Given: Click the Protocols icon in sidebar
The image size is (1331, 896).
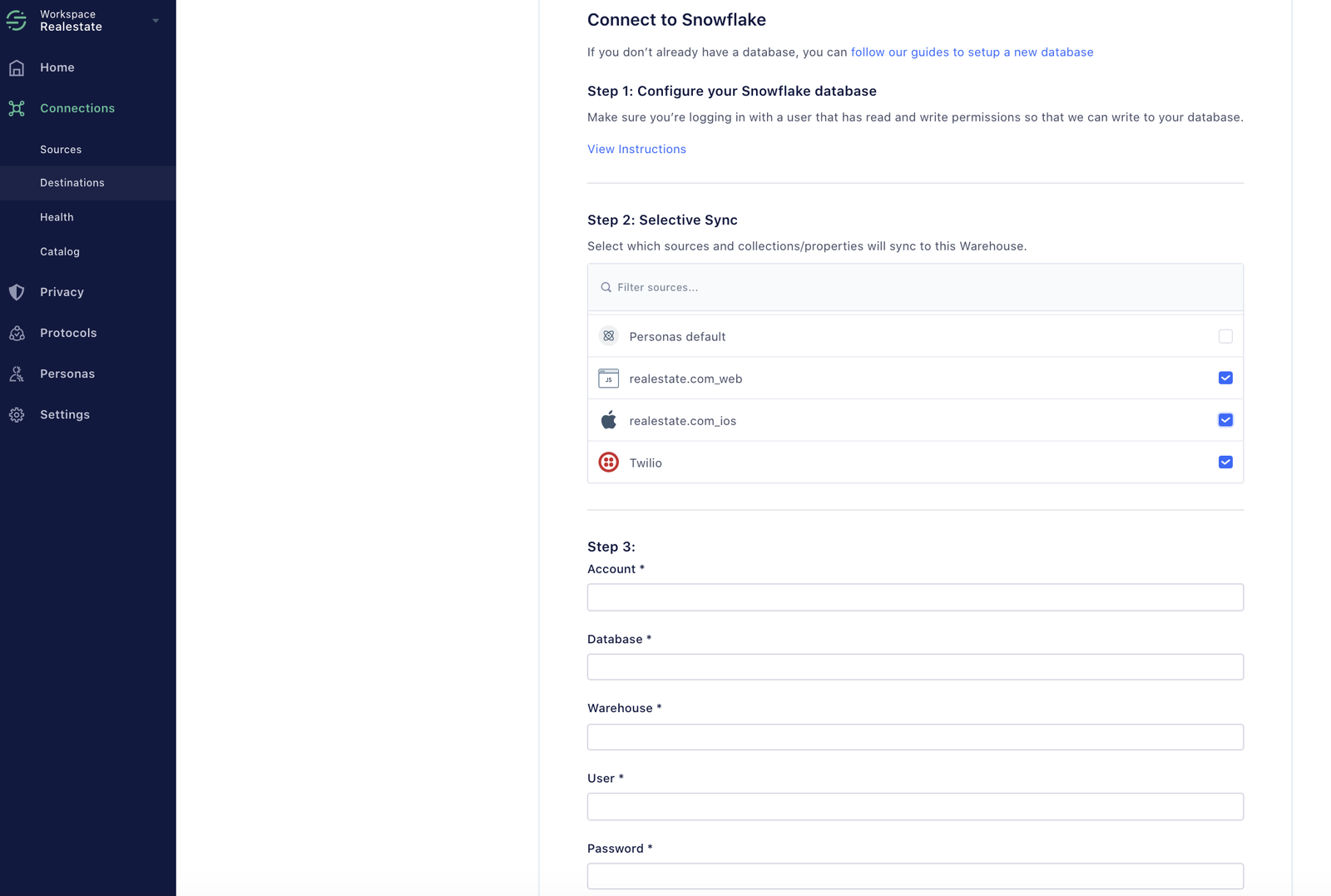Looking at the screenshot, I should [17, 333].
